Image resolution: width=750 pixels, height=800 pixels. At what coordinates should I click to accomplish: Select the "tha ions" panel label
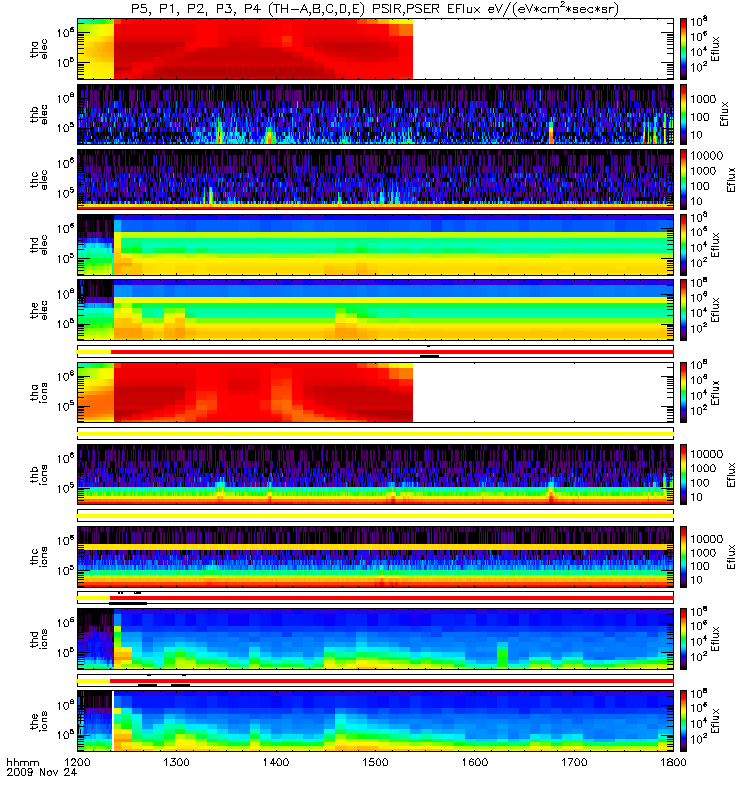[x=39, y=392]
